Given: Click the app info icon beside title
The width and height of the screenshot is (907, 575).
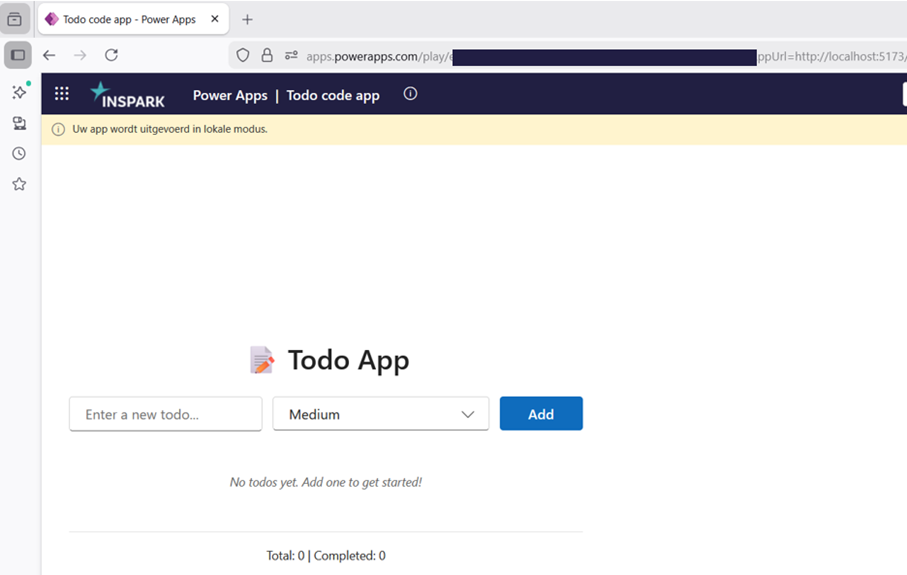Looking at the screenshot, I should click(x=410, y=94).
